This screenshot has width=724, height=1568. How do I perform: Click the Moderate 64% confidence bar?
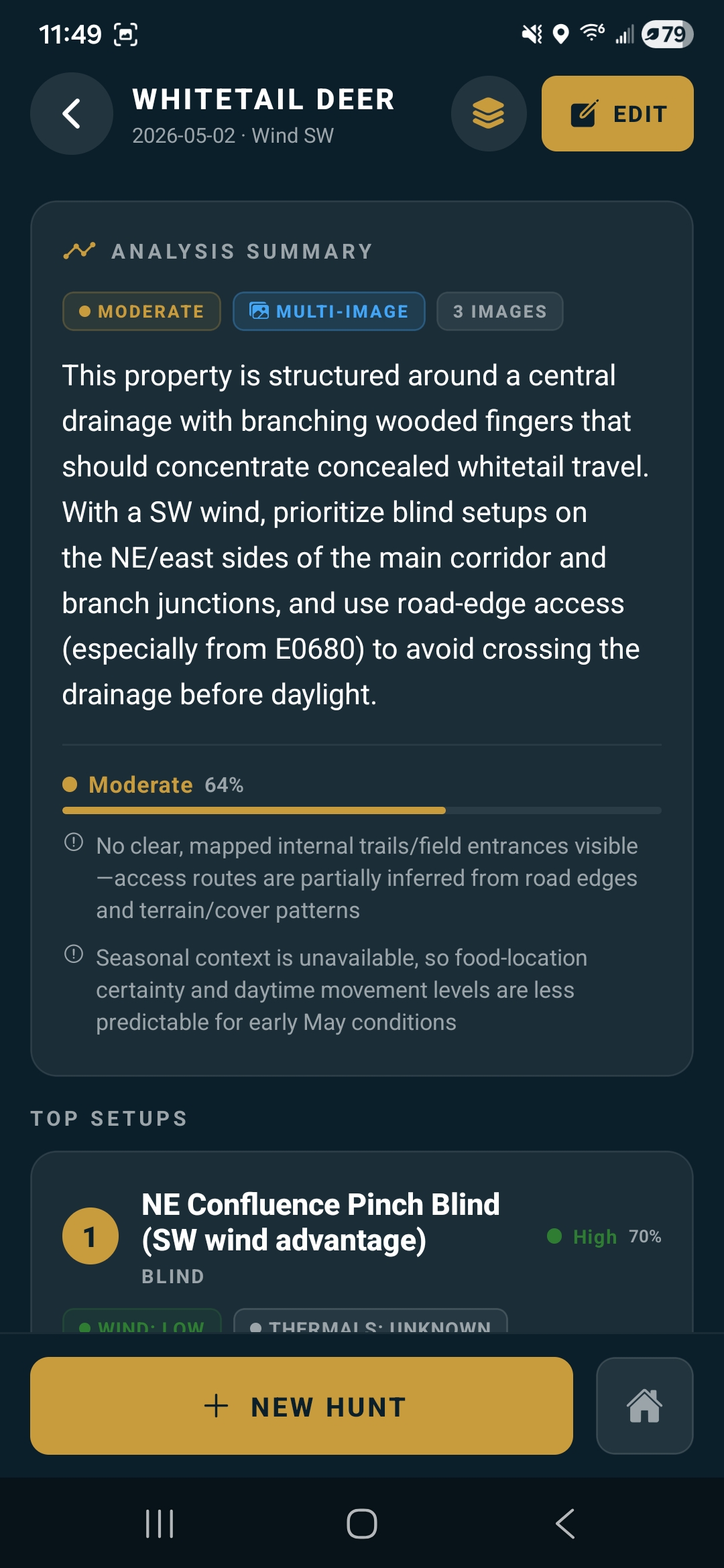tap(362, 810)
